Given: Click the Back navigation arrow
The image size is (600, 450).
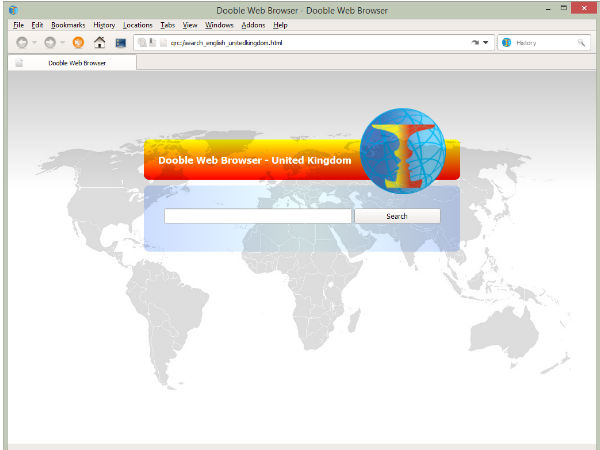Looking at the screenshot, I should coord(22,43).
